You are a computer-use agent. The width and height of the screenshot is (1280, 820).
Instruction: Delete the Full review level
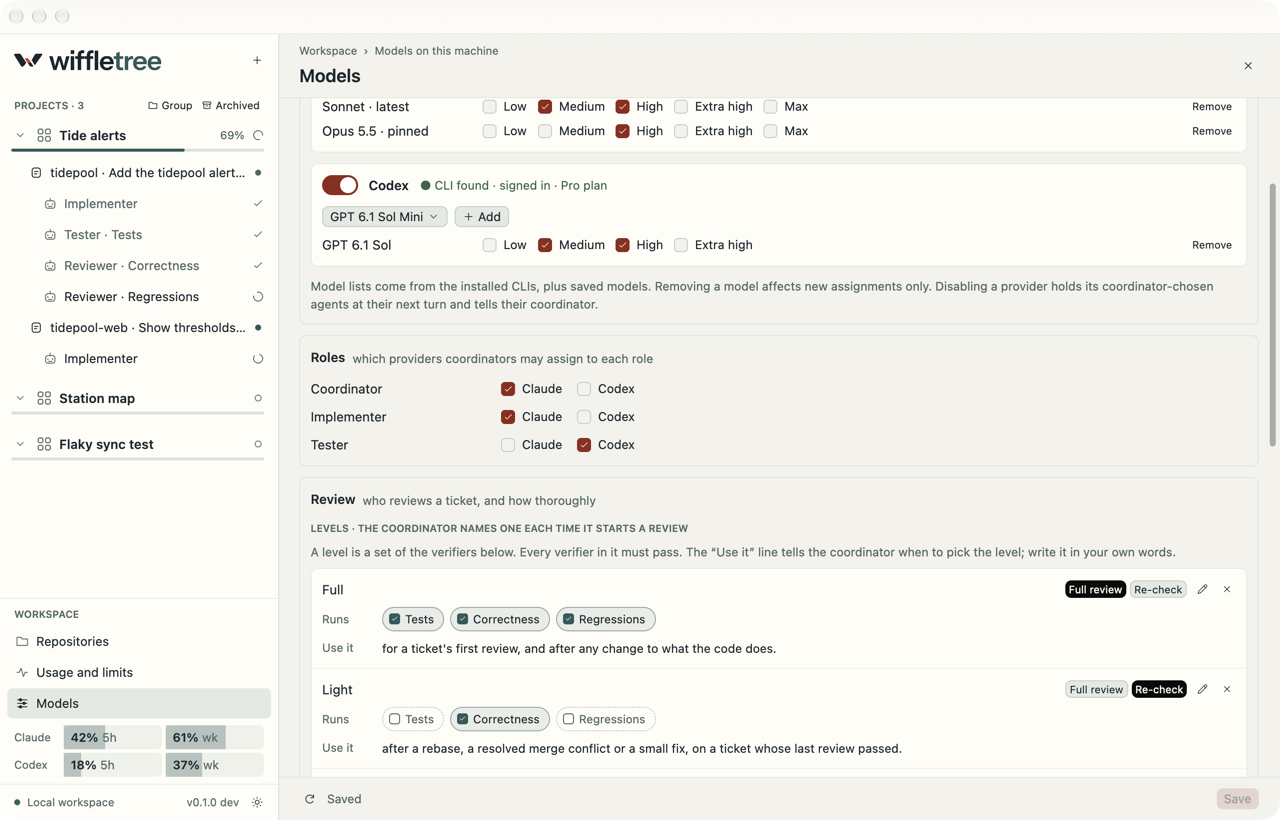[x=1227, y=589]
